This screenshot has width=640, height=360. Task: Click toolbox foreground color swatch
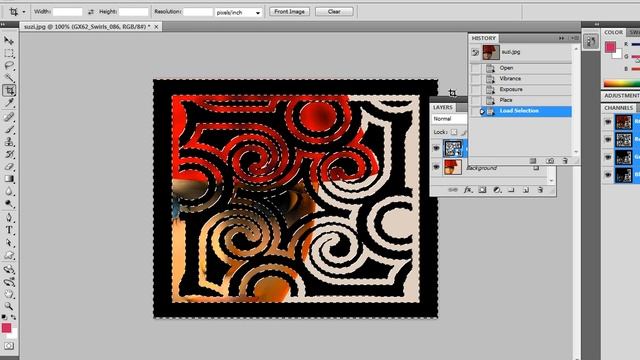[7, 328]
